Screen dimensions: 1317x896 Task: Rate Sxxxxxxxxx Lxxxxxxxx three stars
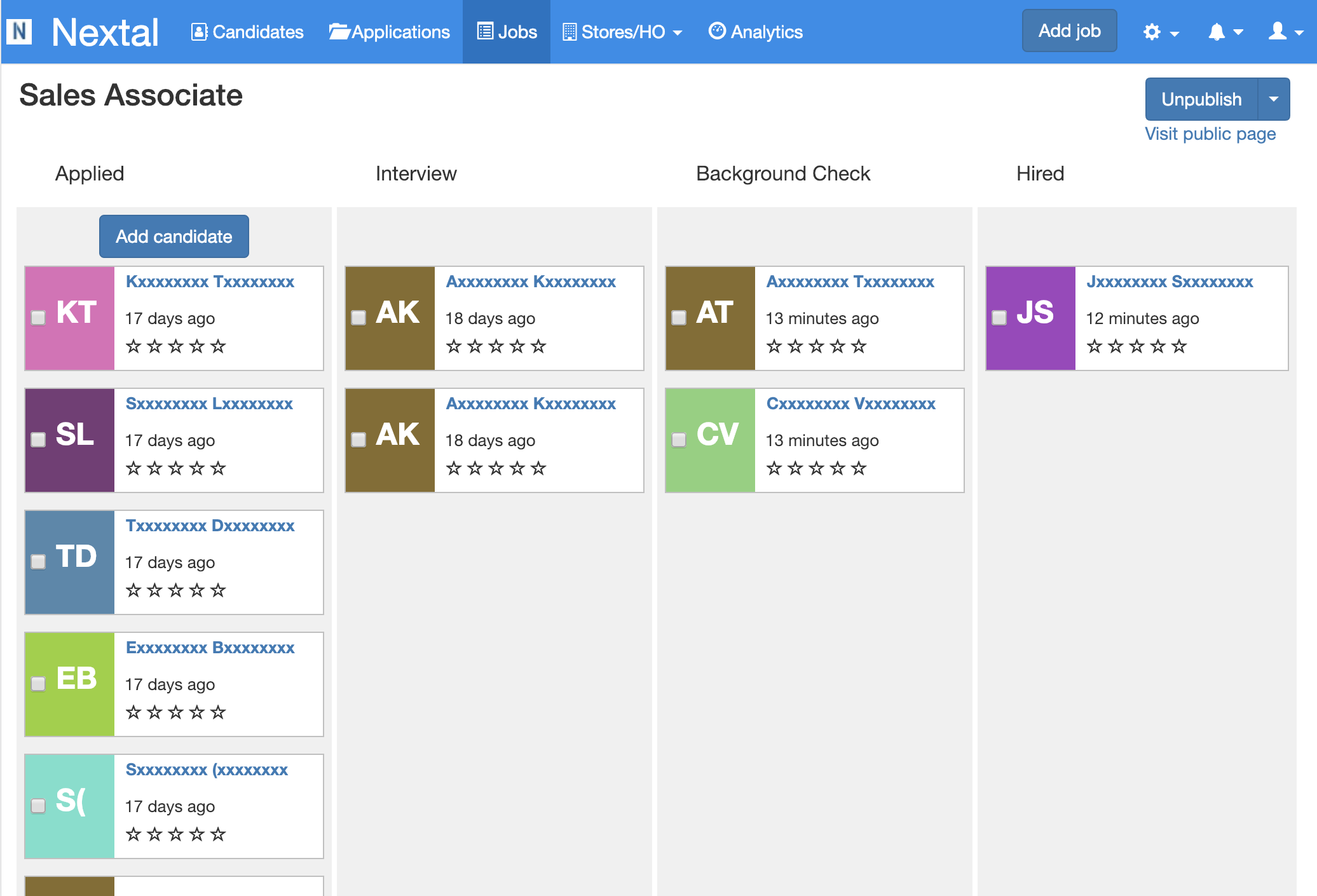(x=176, y=468)
